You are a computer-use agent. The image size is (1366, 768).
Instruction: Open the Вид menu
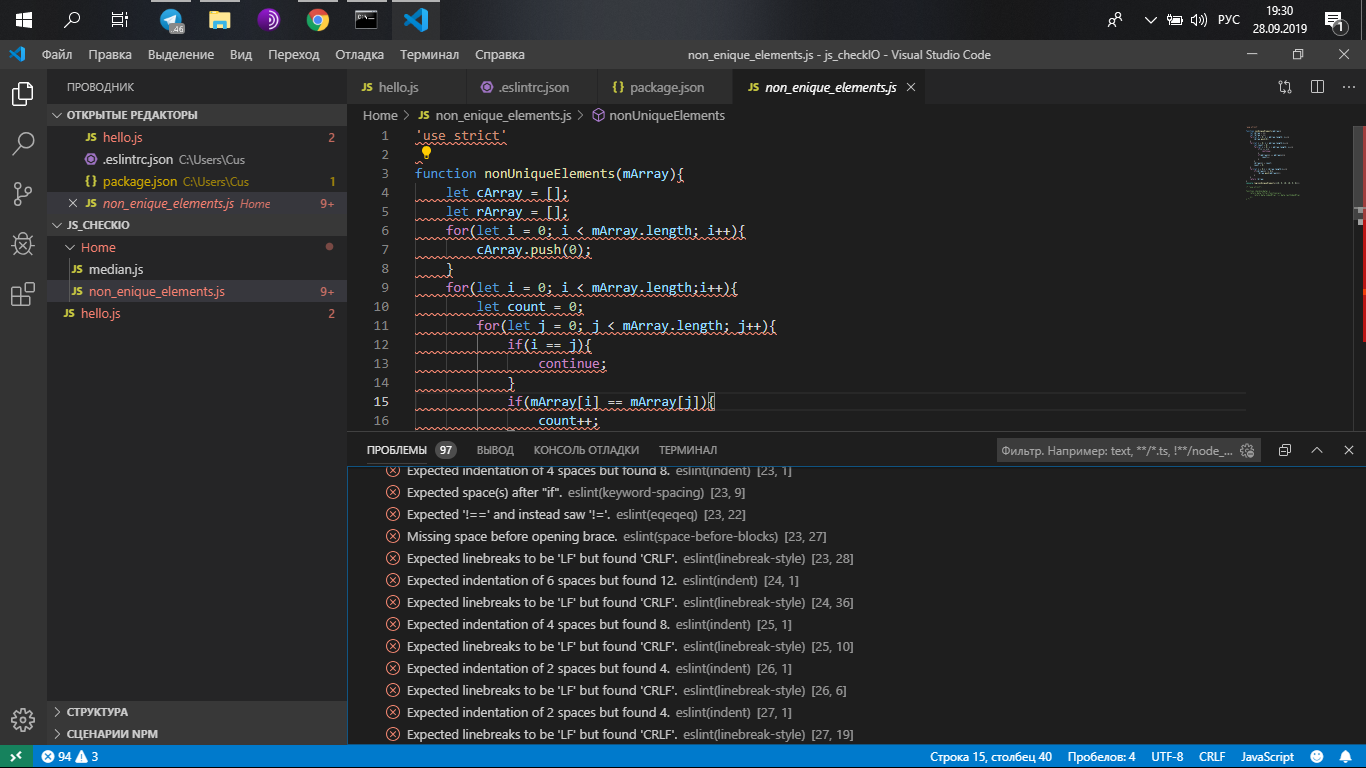coord(241,55)
